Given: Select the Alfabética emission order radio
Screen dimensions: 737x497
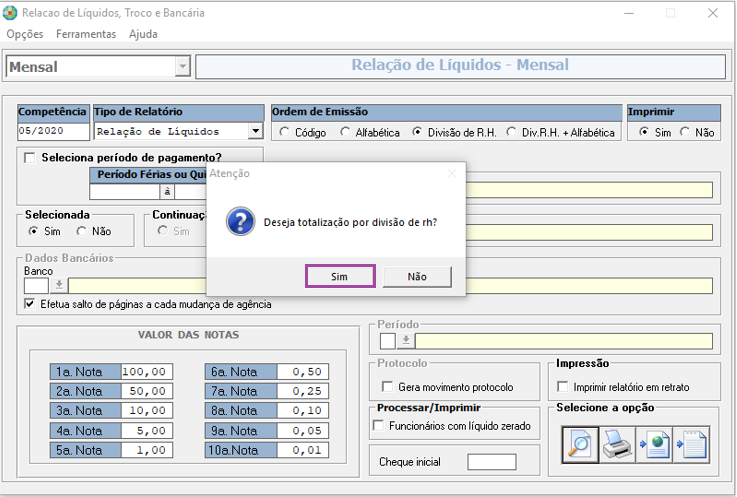Looking at the screenshot, I should point(345,132).
